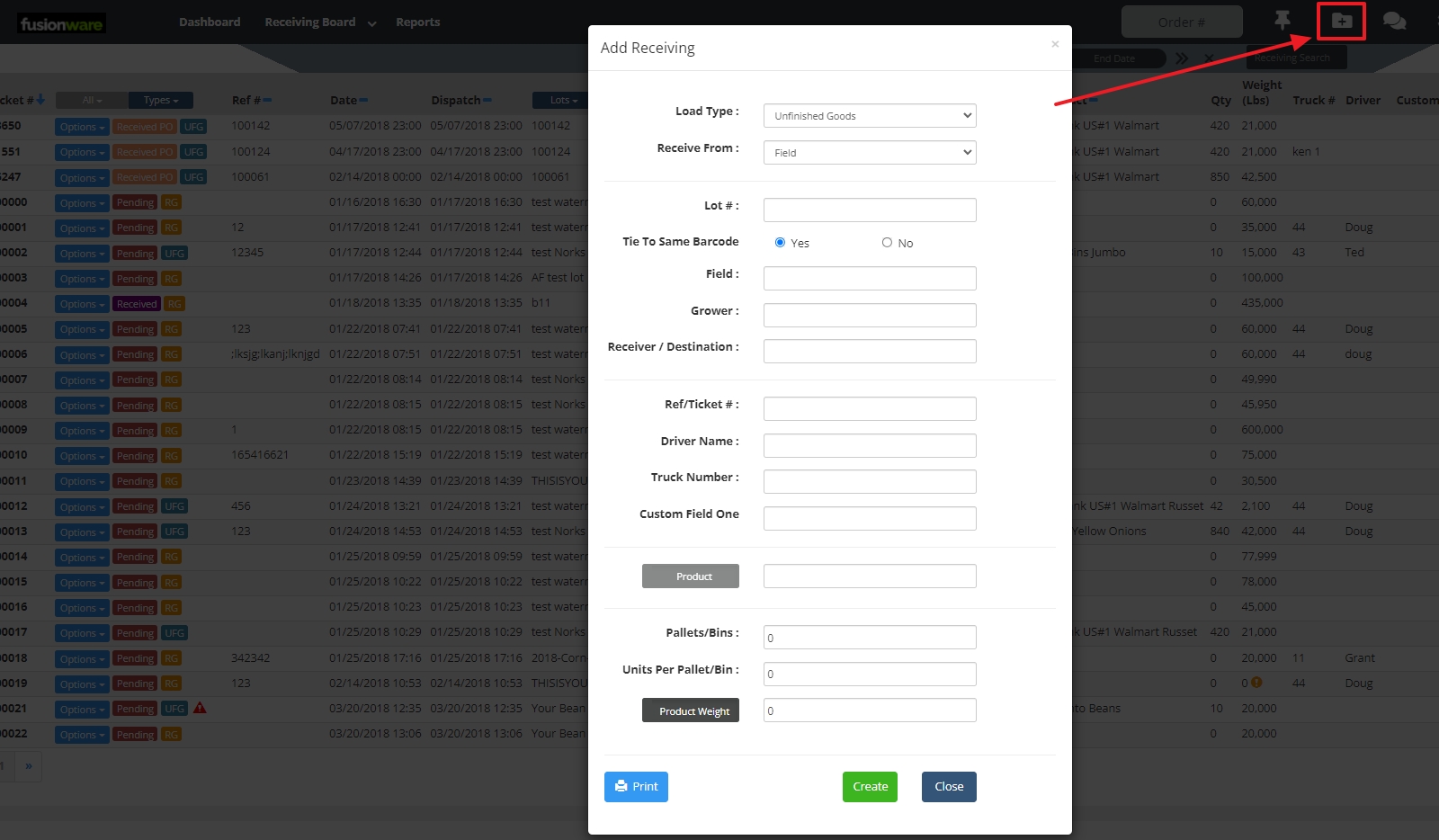The height and width of the screenshot is (840, 1439).
Task: Click the X icon next to End Date filter
Action: coord(1210,58)
